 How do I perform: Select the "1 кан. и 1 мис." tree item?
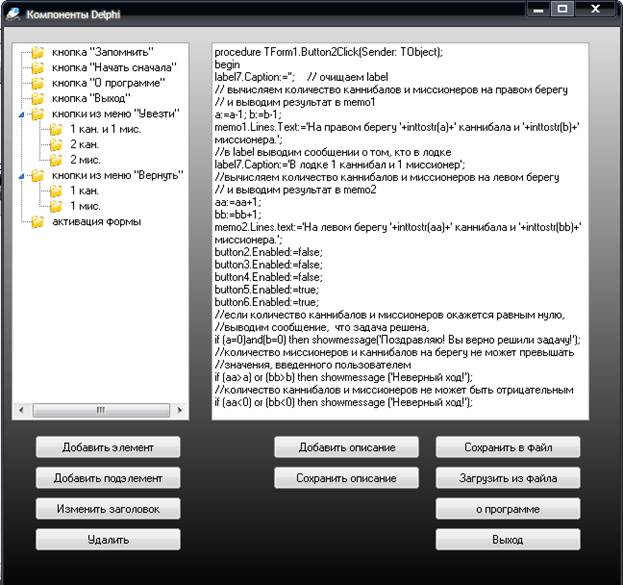pos(110,130)
